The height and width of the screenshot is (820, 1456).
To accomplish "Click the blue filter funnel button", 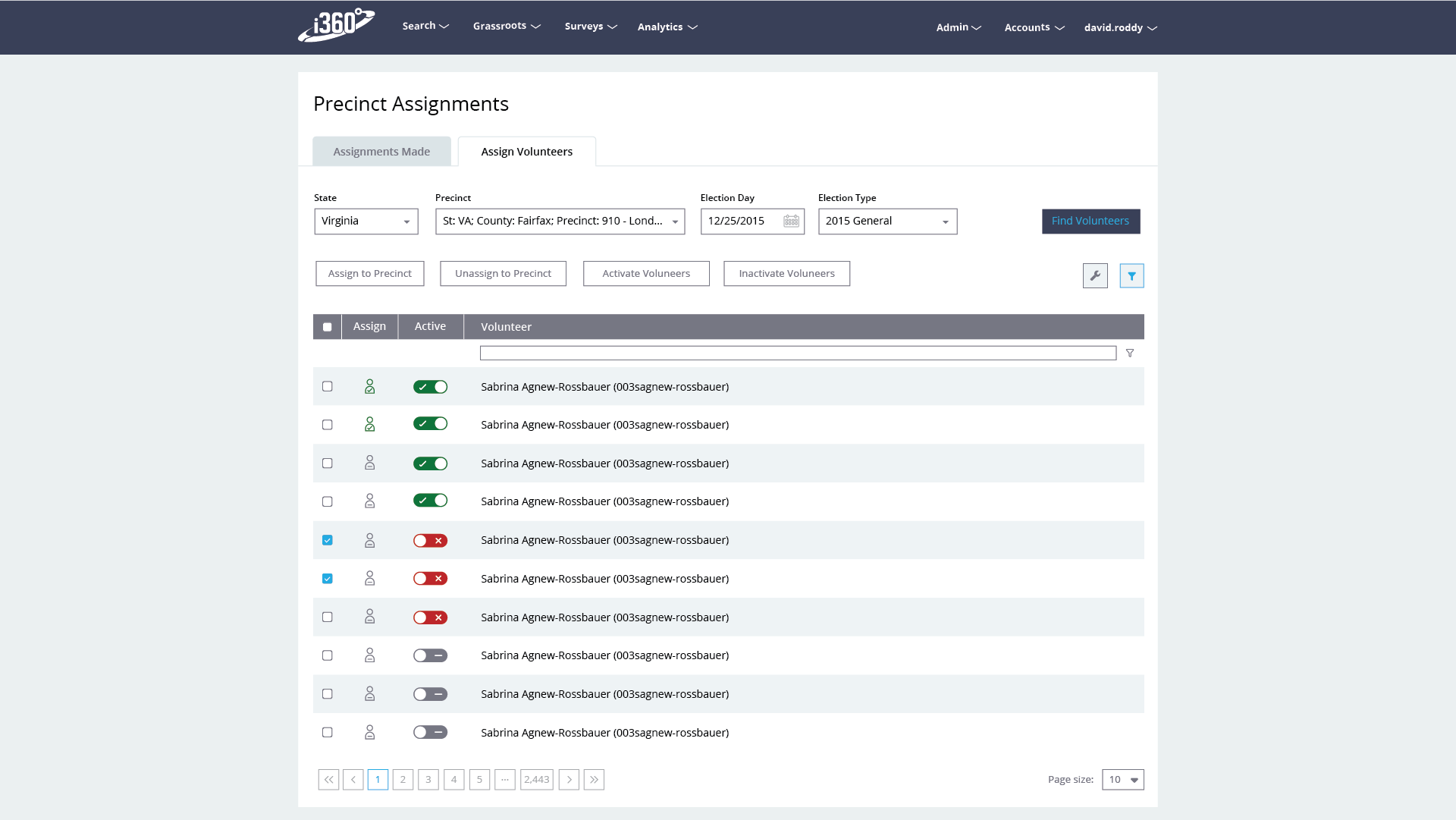I will tap(1131, 276).
